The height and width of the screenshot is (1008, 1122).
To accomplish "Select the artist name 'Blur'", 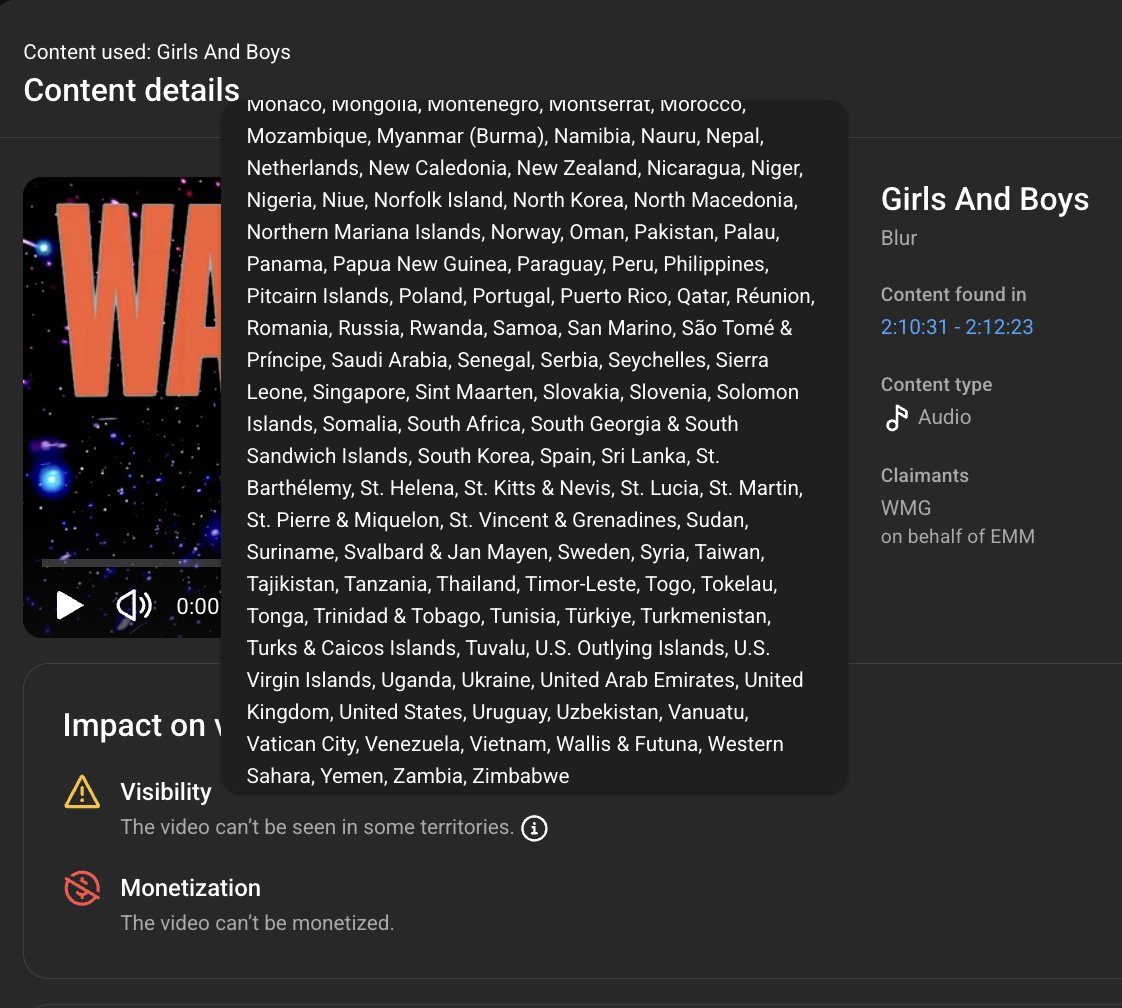I will (x=898, y=238).
